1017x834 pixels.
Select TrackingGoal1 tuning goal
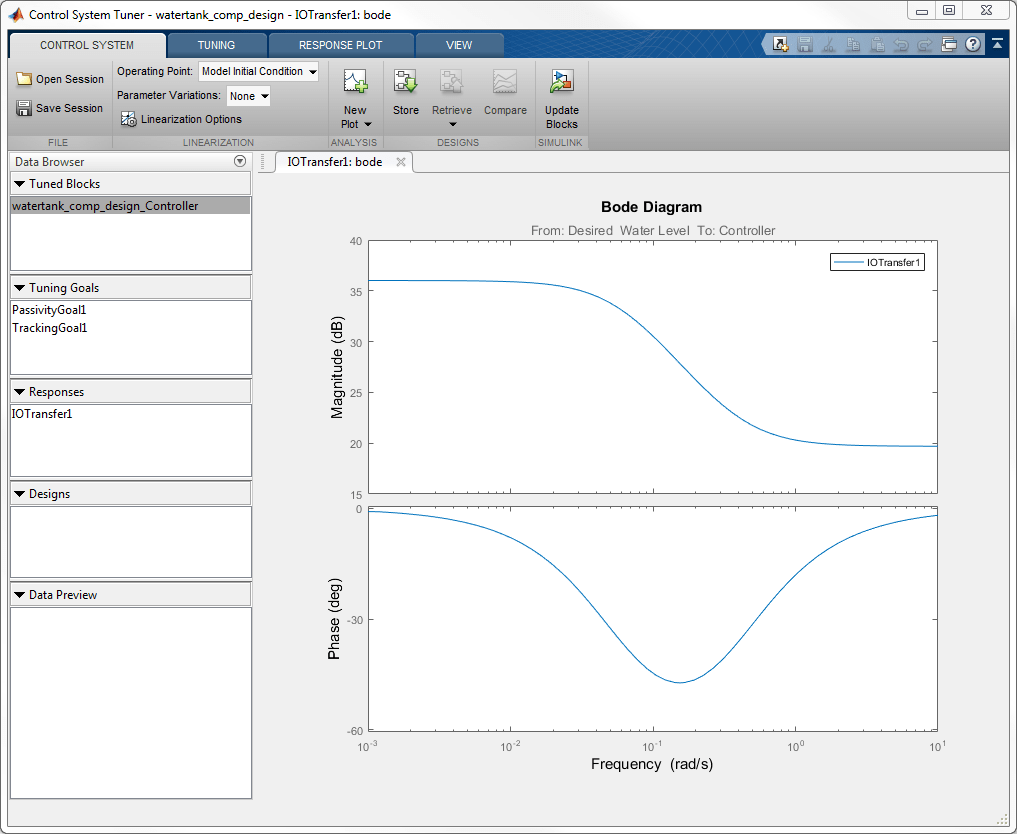point(49,328)
